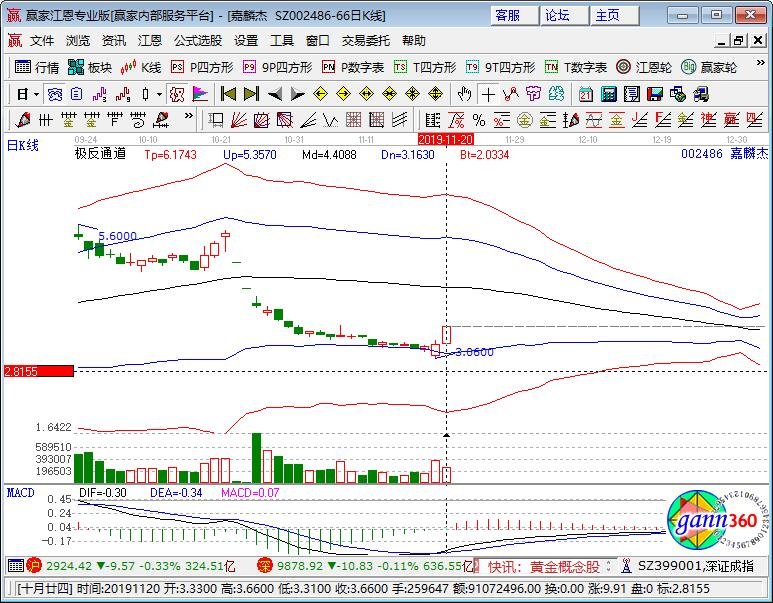Viewport: 773px width, 603px height.
Task: Open the 日 period dropdown arrow
Action: (x=36, y=94)
